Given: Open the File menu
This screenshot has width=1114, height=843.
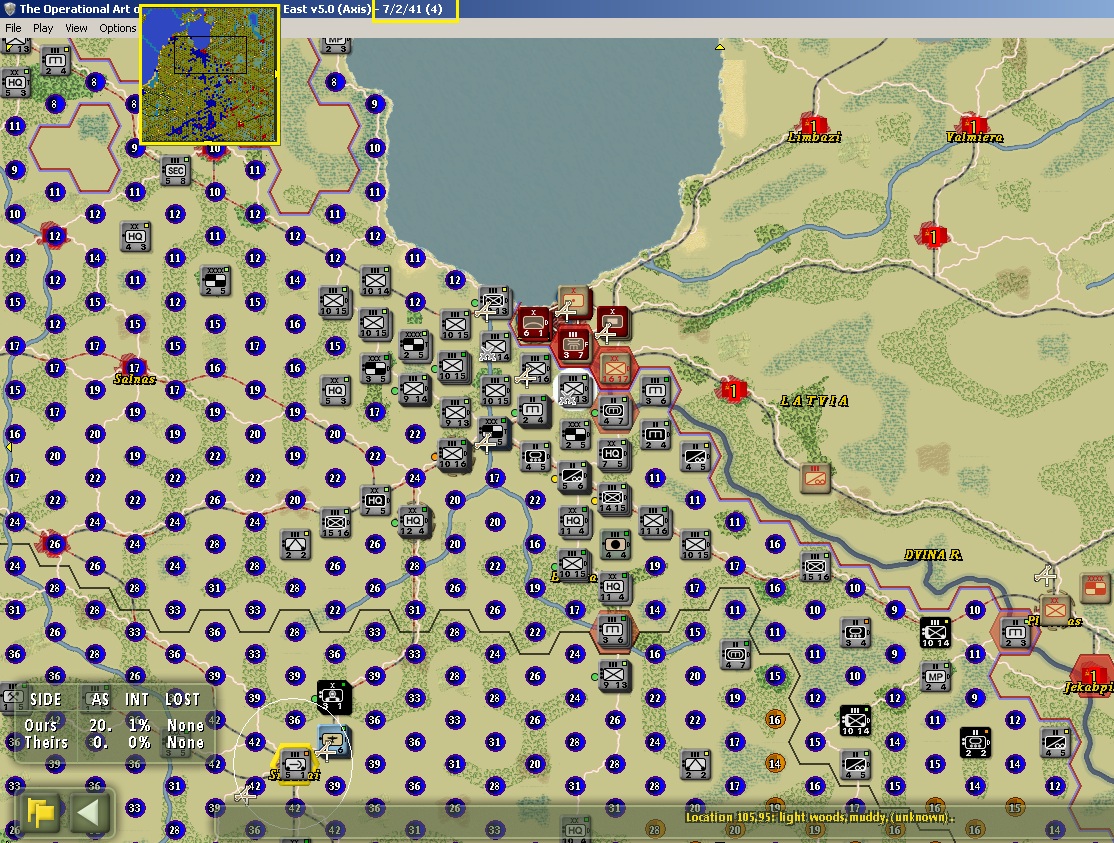Looking at the screenshot, I should (x=13, y=28).
